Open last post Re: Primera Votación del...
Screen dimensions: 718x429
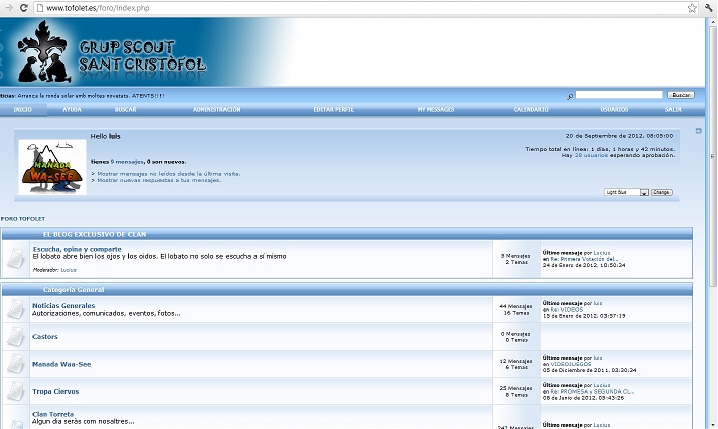pyautogui.click(x=583, y=259)
